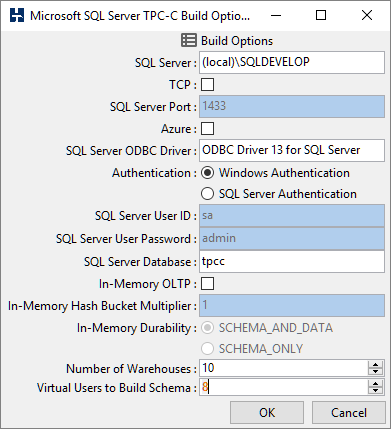Image resolution: width=391 pixels, height=429 pixels.
Task: Select Windows Authentication radio button
Action: [207, 173]
